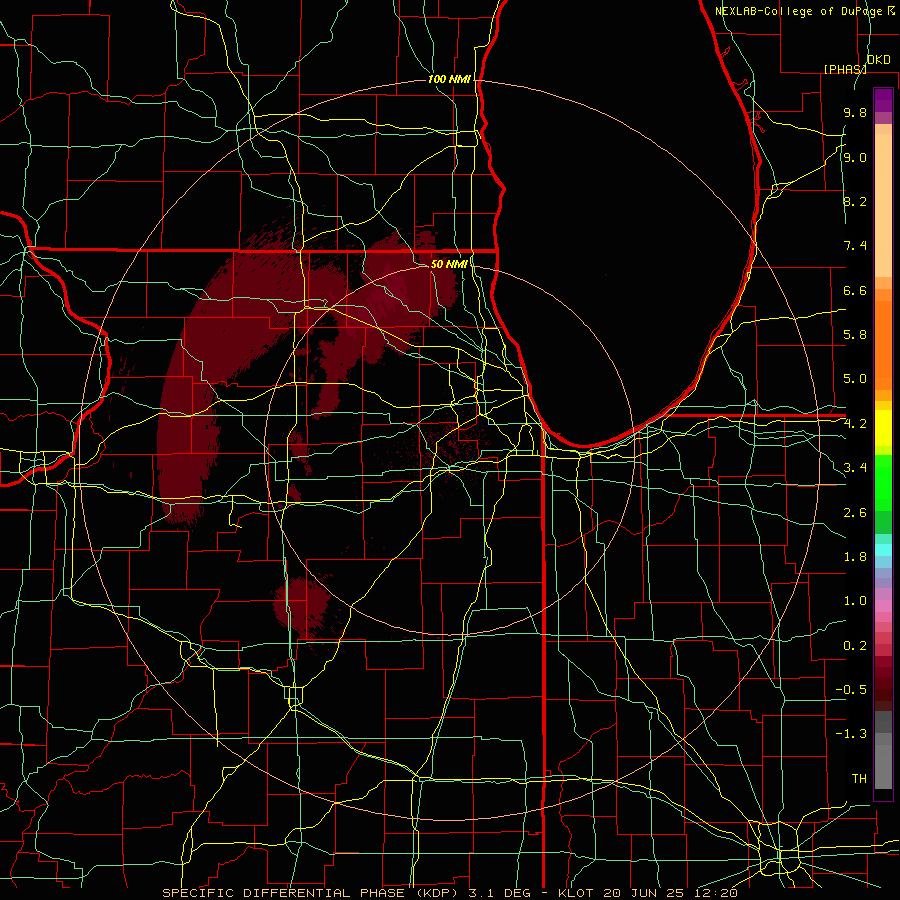Pick the yellow band of the color scale
The image size is (900, 900).
point(883,428)
